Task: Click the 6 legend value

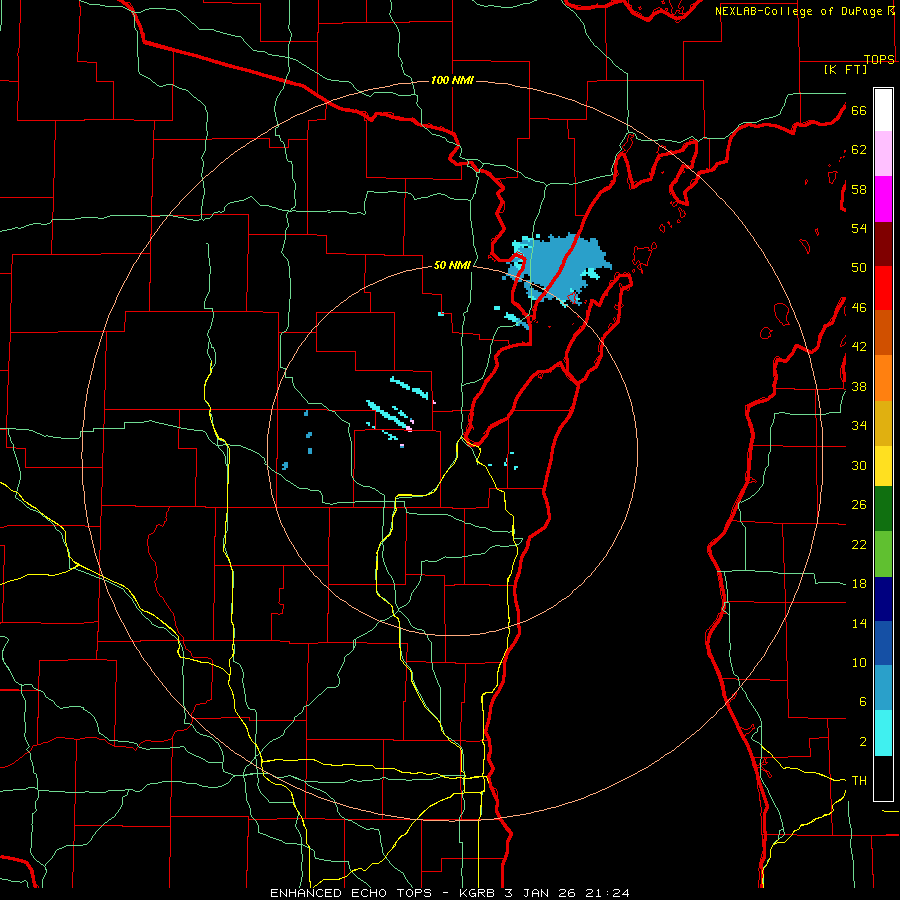Action: click(863, 702)
